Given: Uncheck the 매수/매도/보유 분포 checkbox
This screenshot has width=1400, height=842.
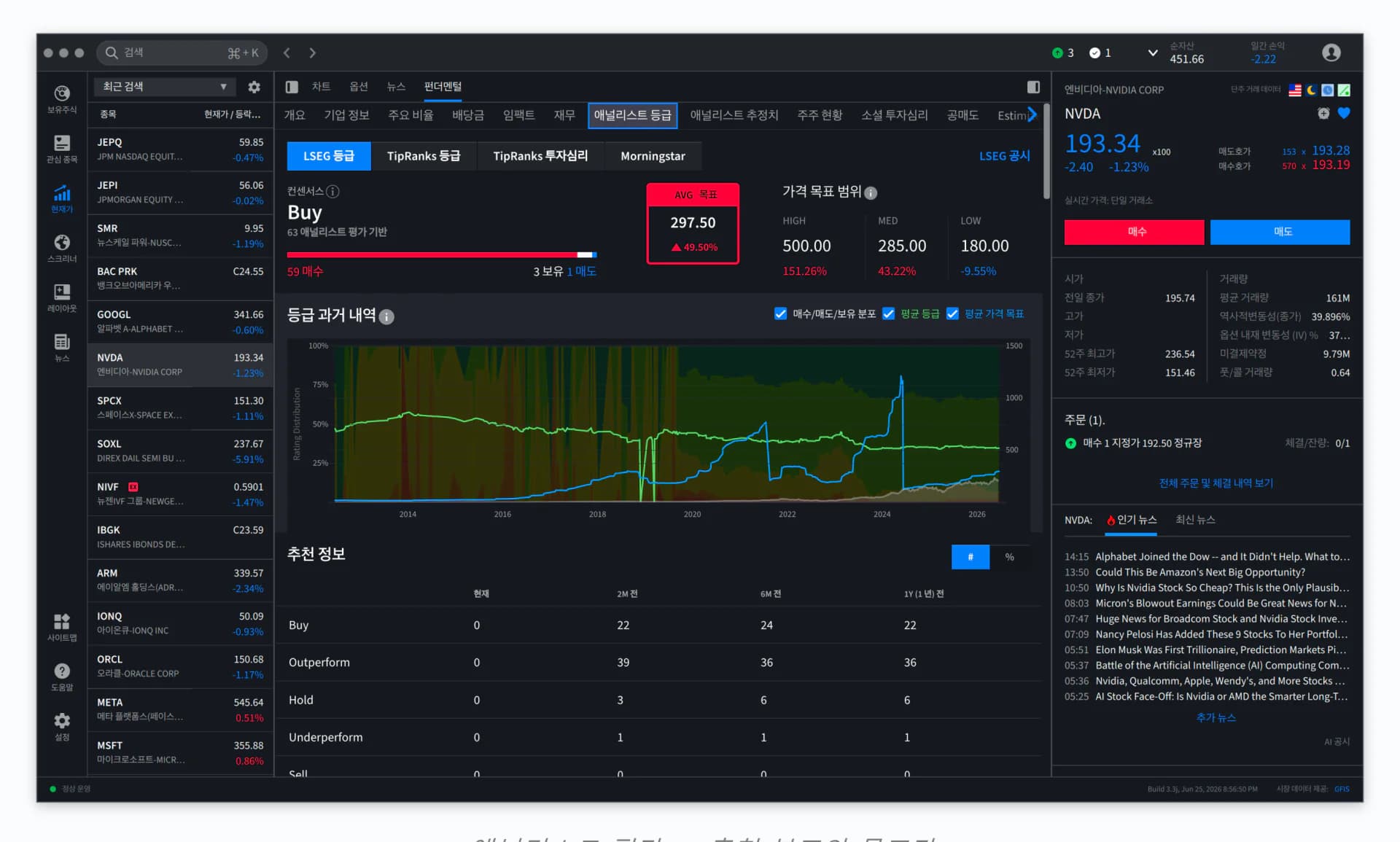Looking at the screenshot, I should click(x=780, y=313).
